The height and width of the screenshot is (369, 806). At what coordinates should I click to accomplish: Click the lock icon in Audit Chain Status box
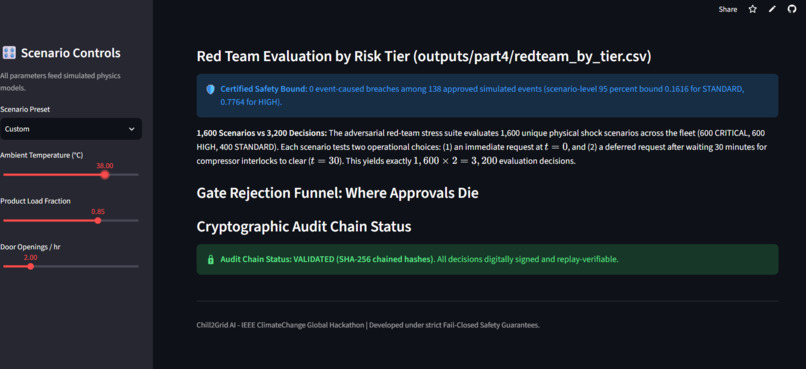point(210,260)
